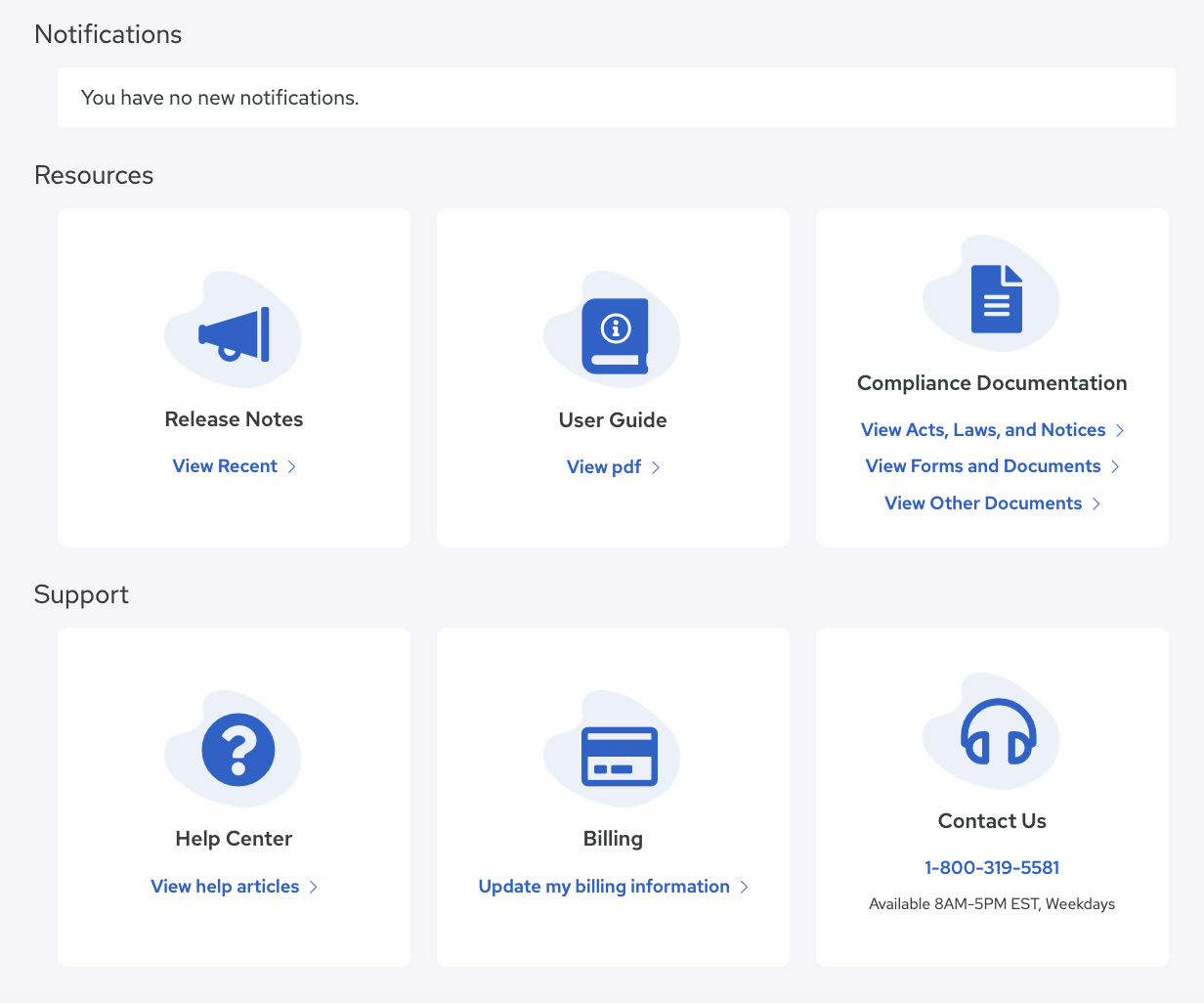1204x1003 pixels.
Task: Click the Compliance Documentation file icon
Action: [x=996, y=299]
